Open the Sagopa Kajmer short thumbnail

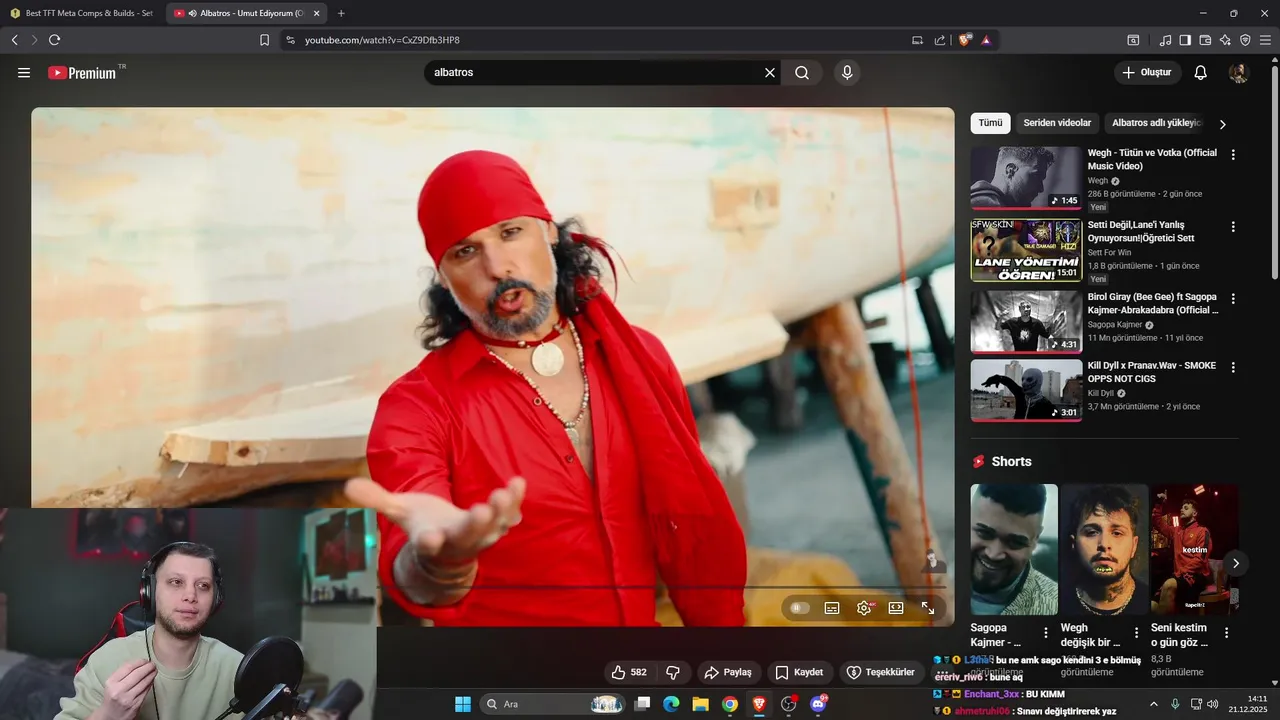click(1014, 549)
